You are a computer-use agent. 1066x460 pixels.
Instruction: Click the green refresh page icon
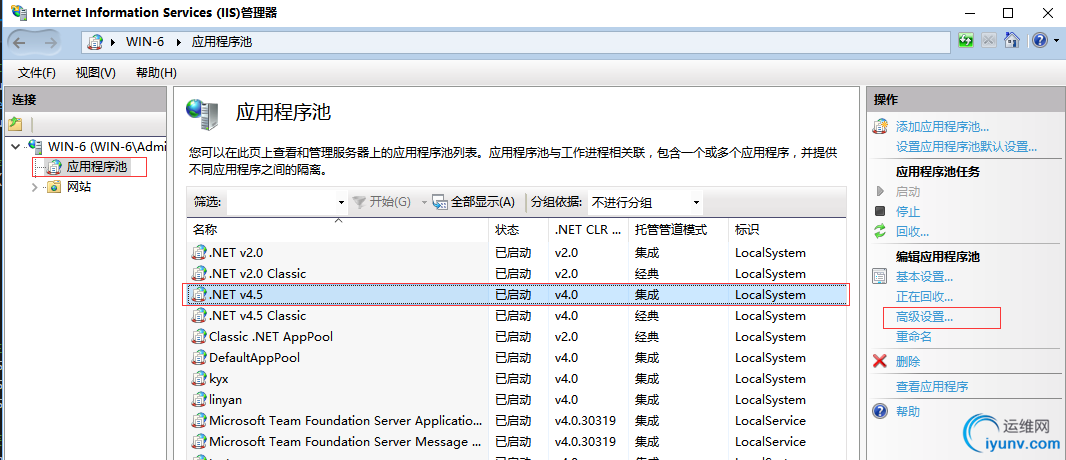click(965, 41)
